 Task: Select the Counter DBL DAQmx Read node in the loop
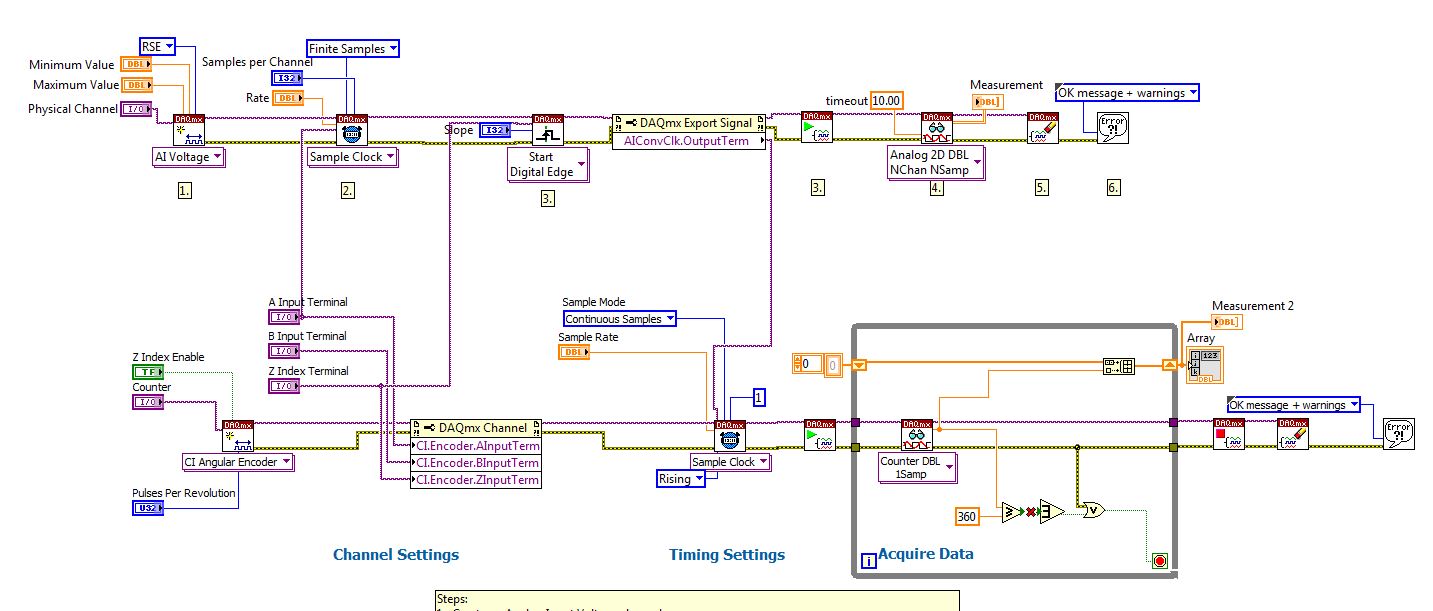916,435
